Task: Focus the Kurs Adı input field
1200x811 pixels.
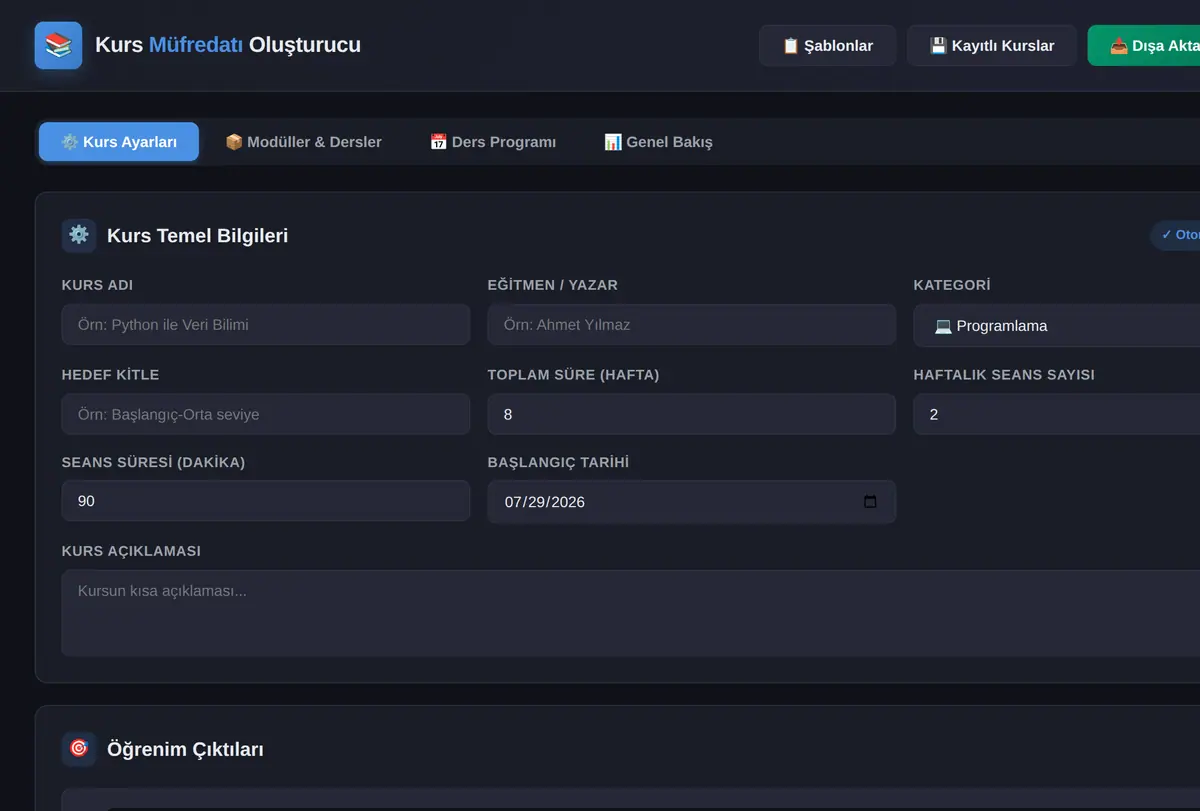Action: pyautogui.click(x=266, y=325)
